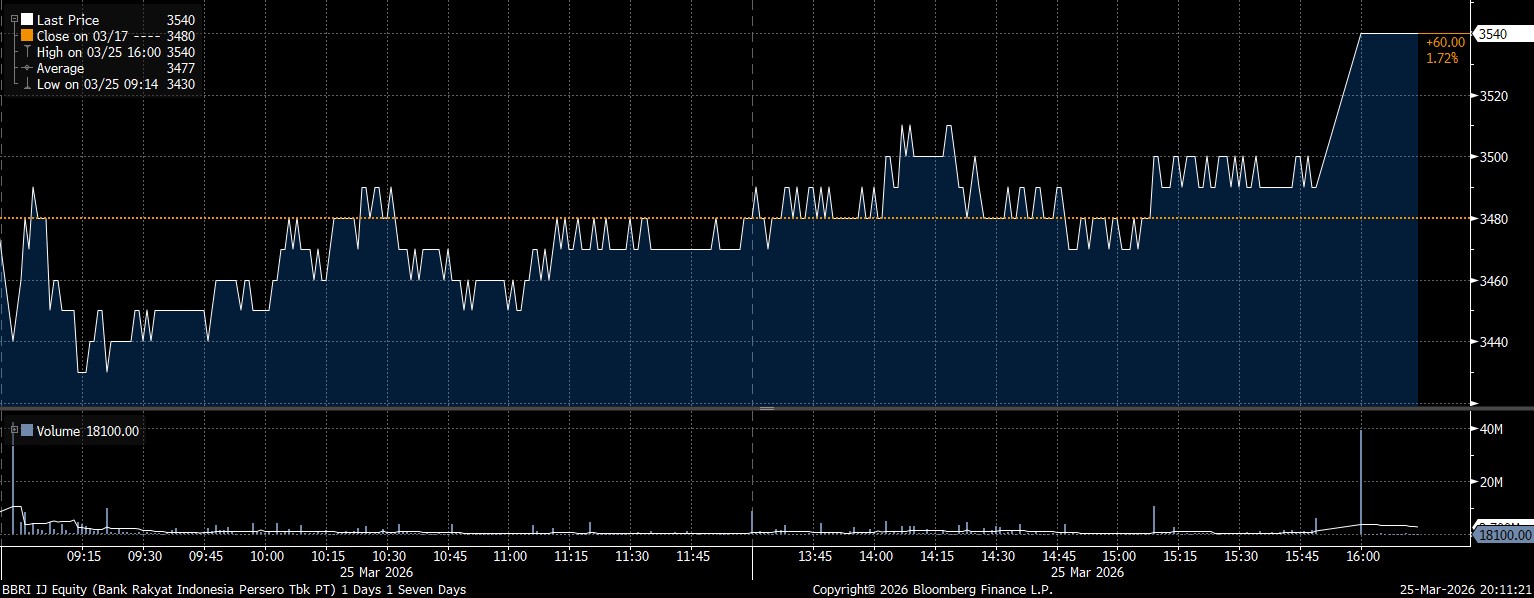Click the 09:15 time axis label
1534x598 pixels.
pyautogui.click(x=83, y=556)
